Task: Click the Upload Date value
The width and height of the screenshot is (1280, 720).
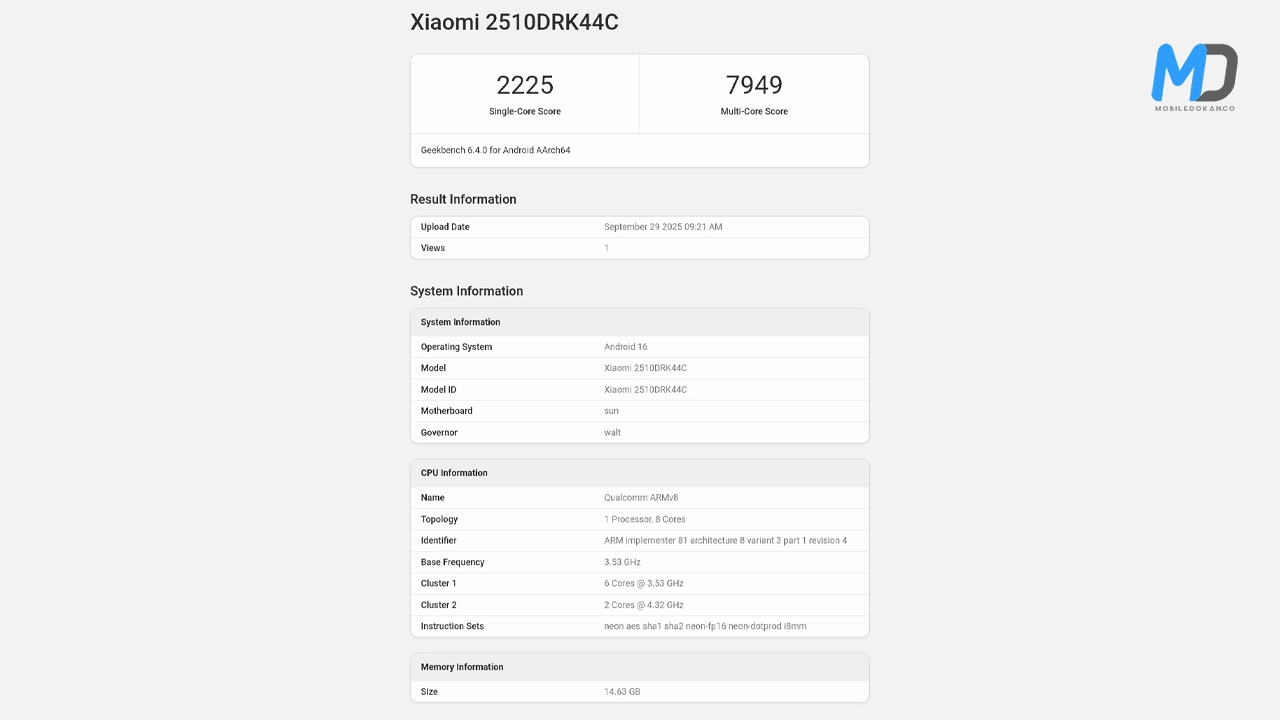Action: tap(663, 227)
